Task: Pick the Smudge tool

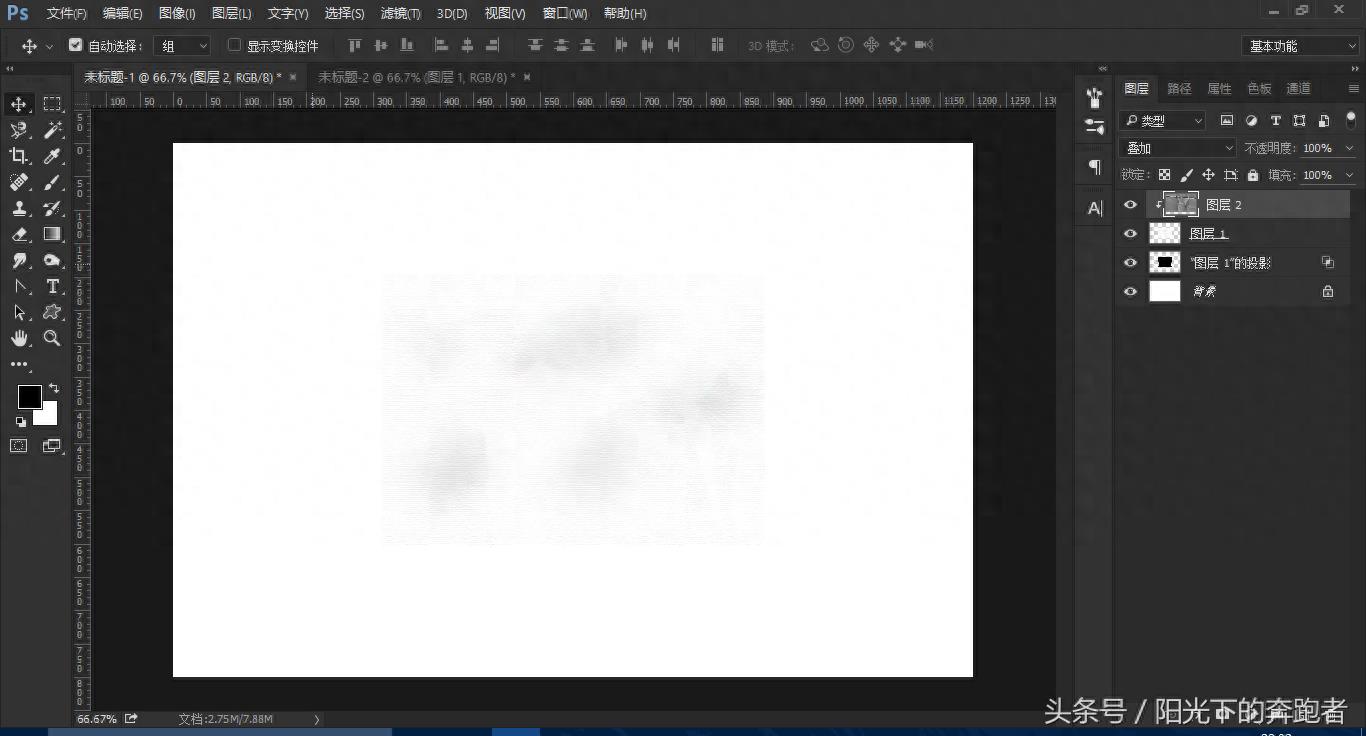Action: pyautogui.click(x=19, y=260)
